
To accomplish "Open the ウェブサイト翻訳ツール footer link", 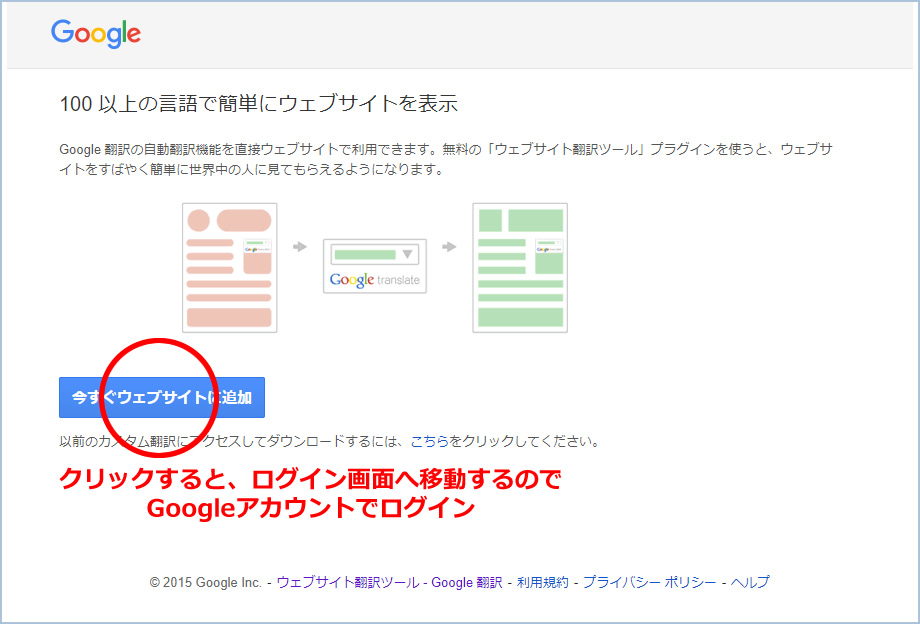I will click(x=348, y=582).
